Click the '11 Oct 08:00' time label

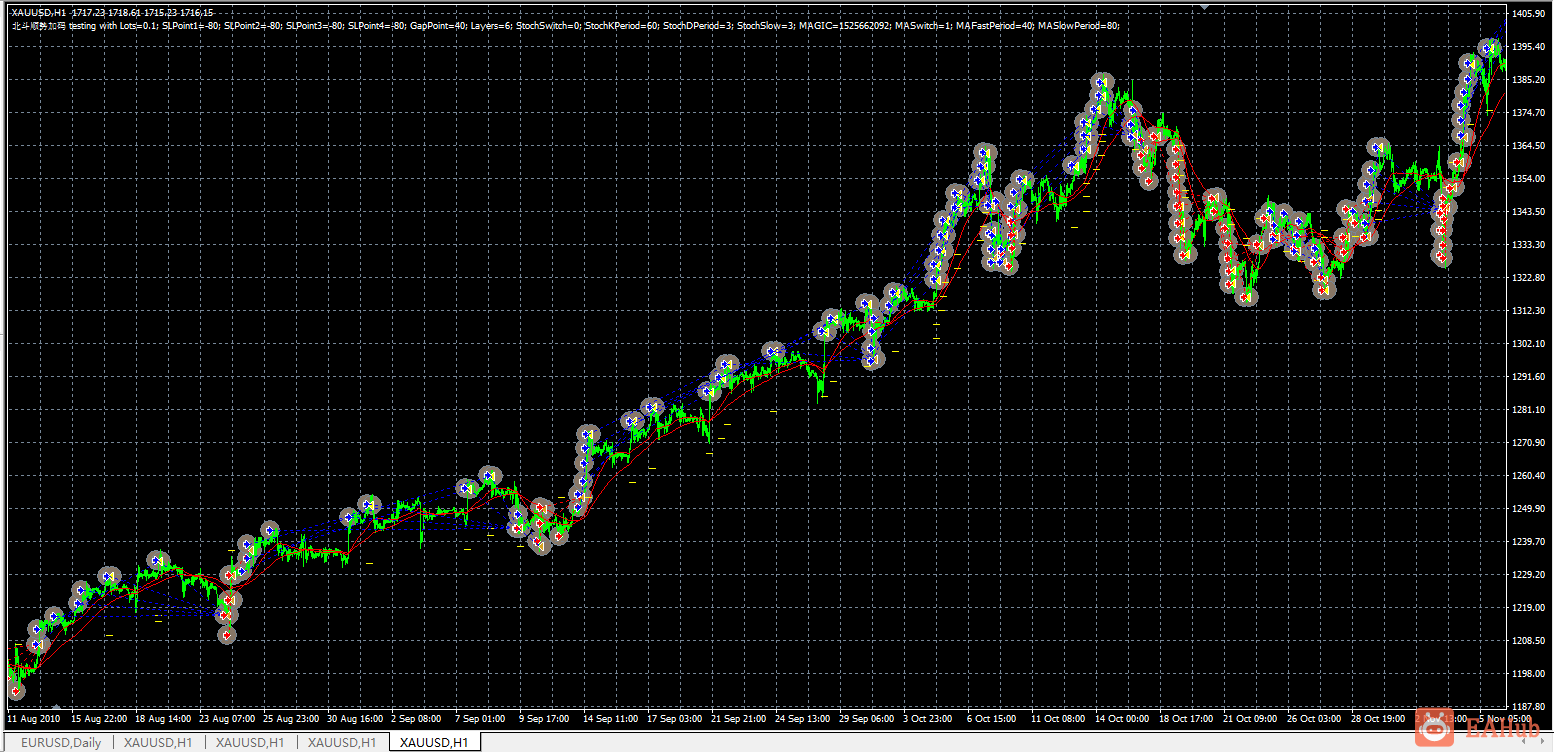pyautogui.click(x=1059, y=718)
